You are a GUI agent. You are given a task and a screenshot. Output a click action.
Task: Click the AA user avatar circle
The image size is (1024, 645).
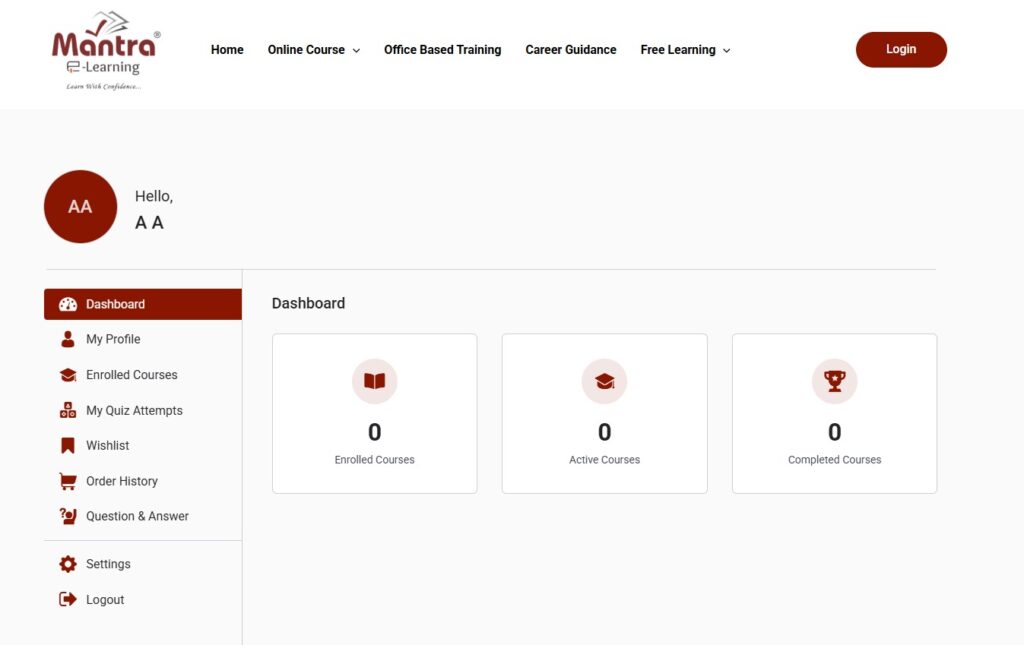tap(80, 207)
